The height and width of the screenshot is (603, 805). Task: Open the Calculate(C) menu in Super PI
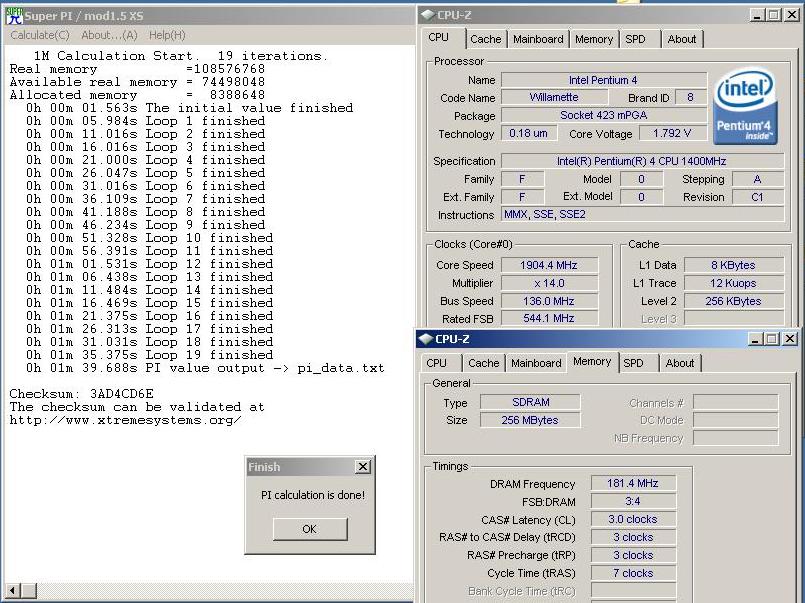pos(40,35)
